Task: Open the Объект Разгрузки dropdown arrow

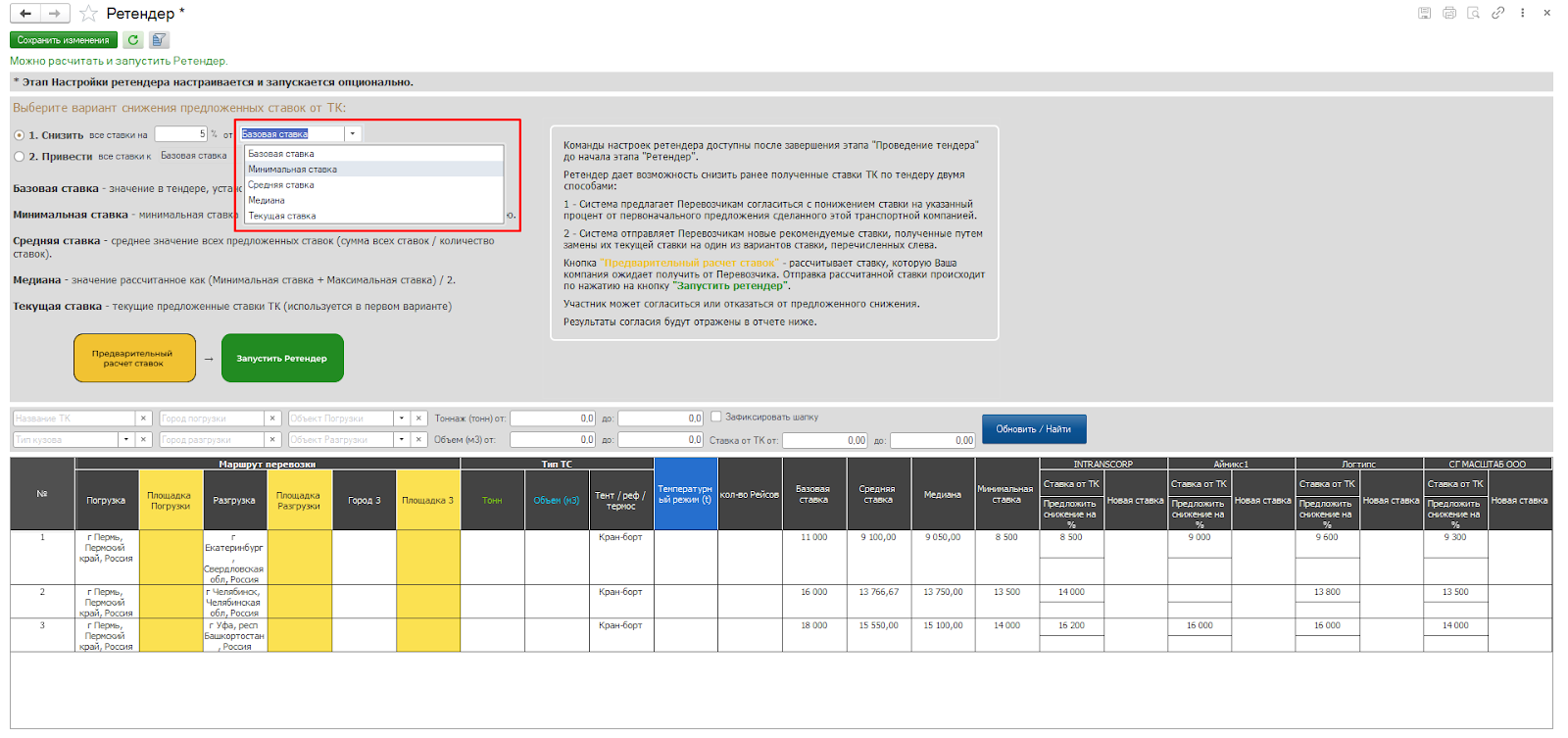Action: [x=401, y=440]
